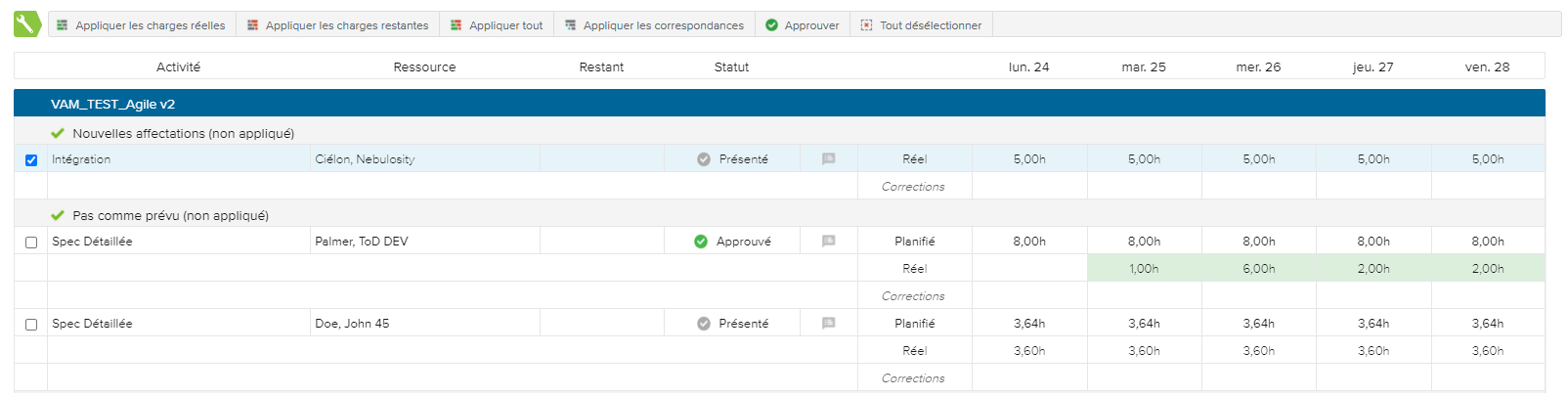Collapse the Nouvelles affectations group
Viewport: 1568px width, 398px height.
point(172,134)
